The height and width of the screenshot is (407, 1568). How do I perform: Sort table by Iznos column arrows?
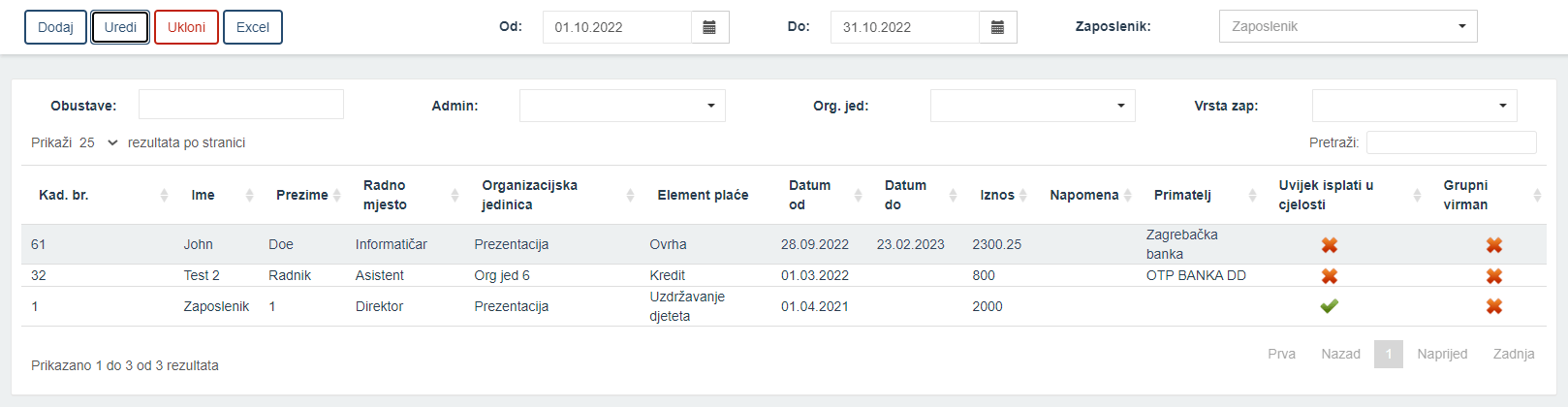pos(1023,196)
